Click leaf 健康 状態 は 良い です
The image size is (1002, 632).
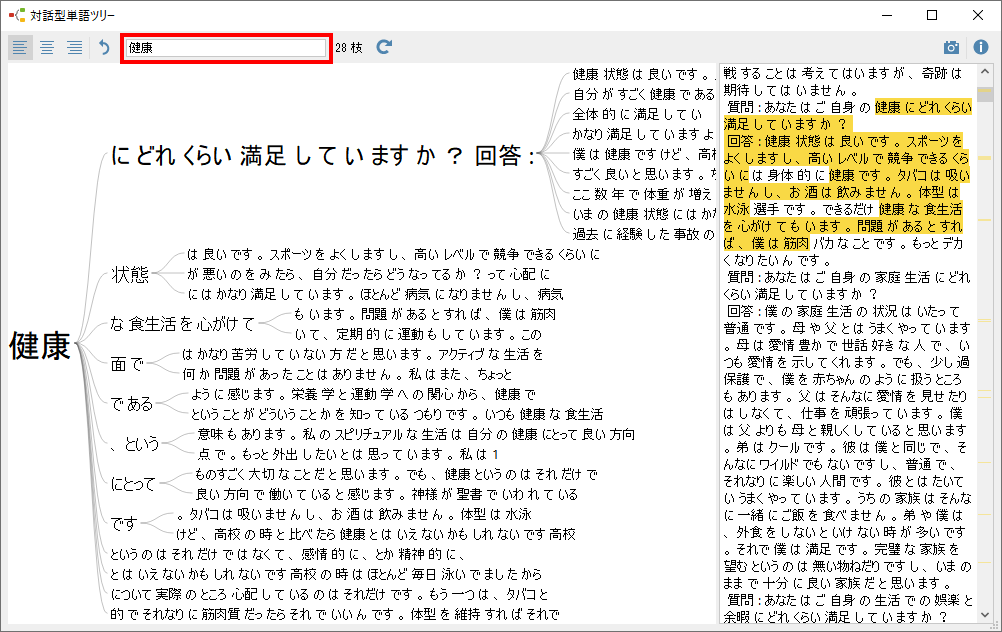(642, 75)
